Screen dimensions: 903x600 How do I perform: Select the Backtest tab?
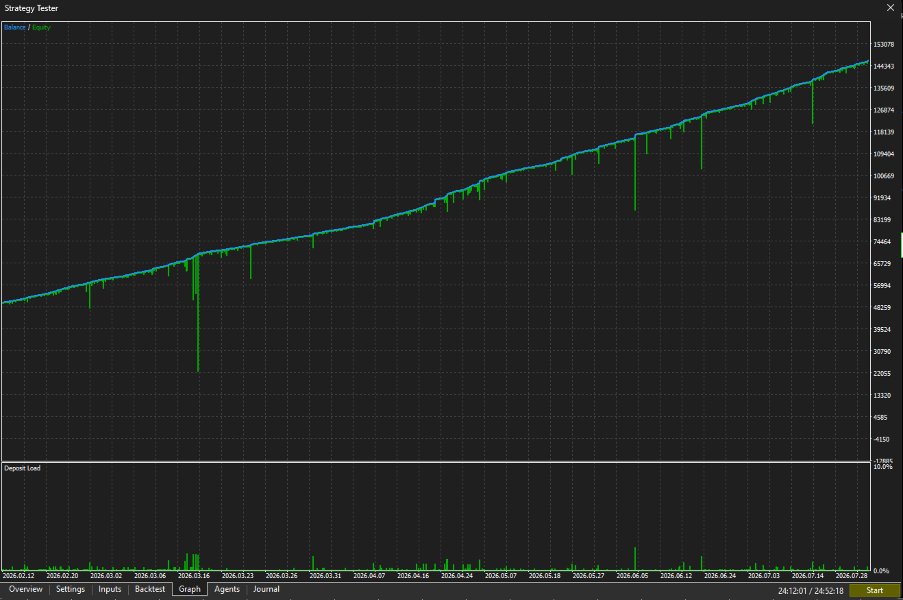[x=150, y=589]
